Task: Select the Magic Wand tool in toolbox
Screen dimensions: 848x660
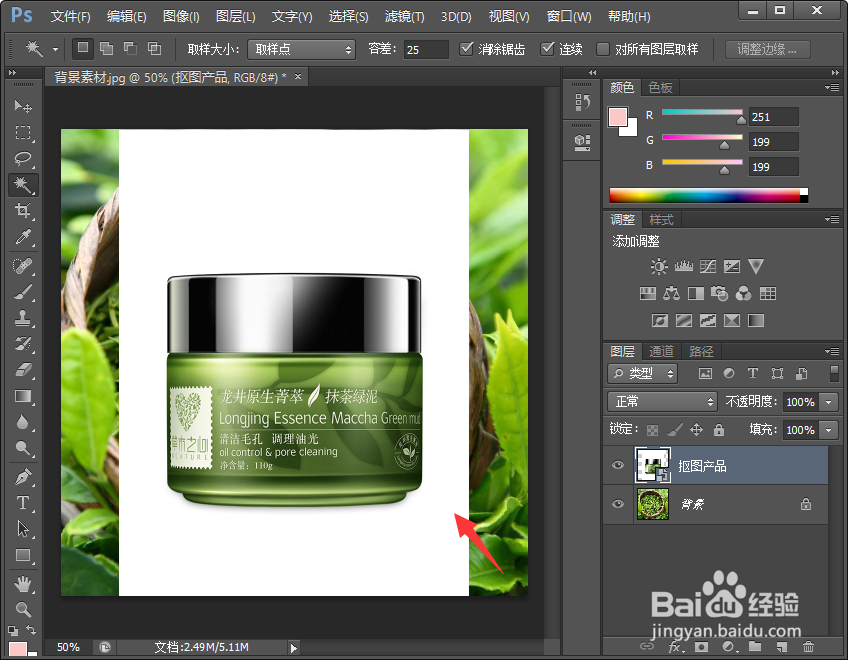Action: click(23, 184)
